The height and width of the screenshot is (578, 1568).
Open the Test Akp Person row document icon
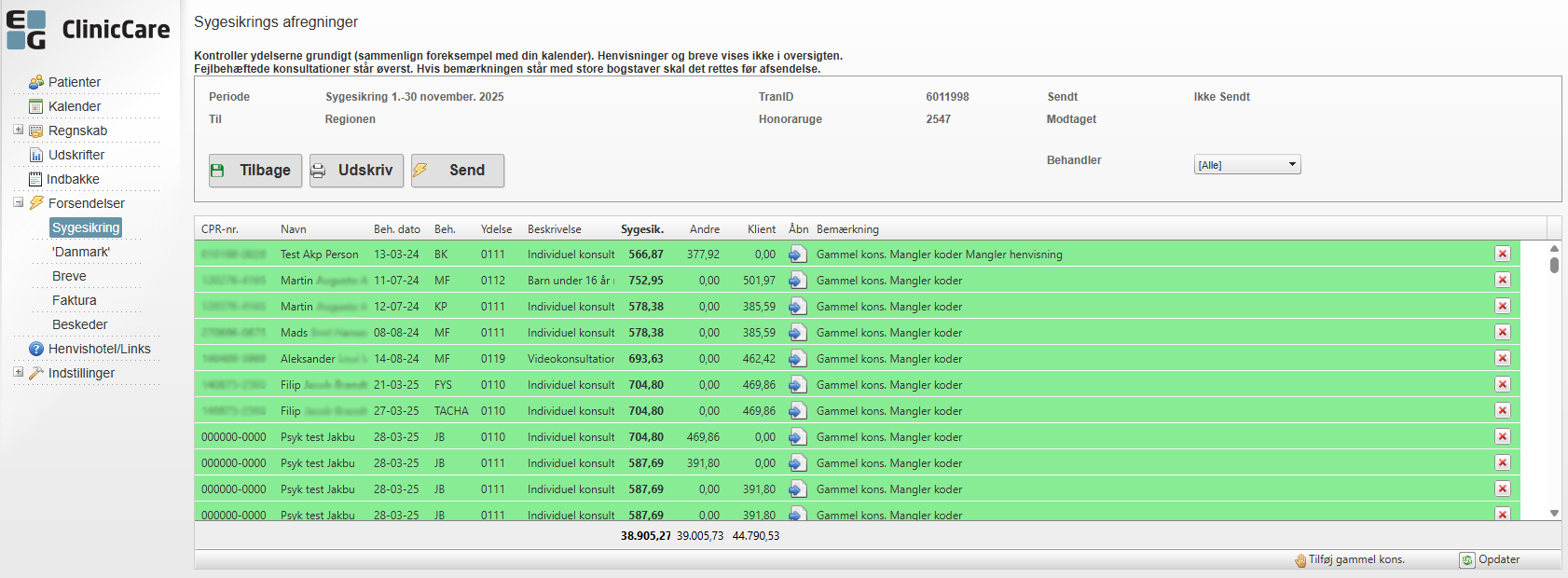pos(797,254)
